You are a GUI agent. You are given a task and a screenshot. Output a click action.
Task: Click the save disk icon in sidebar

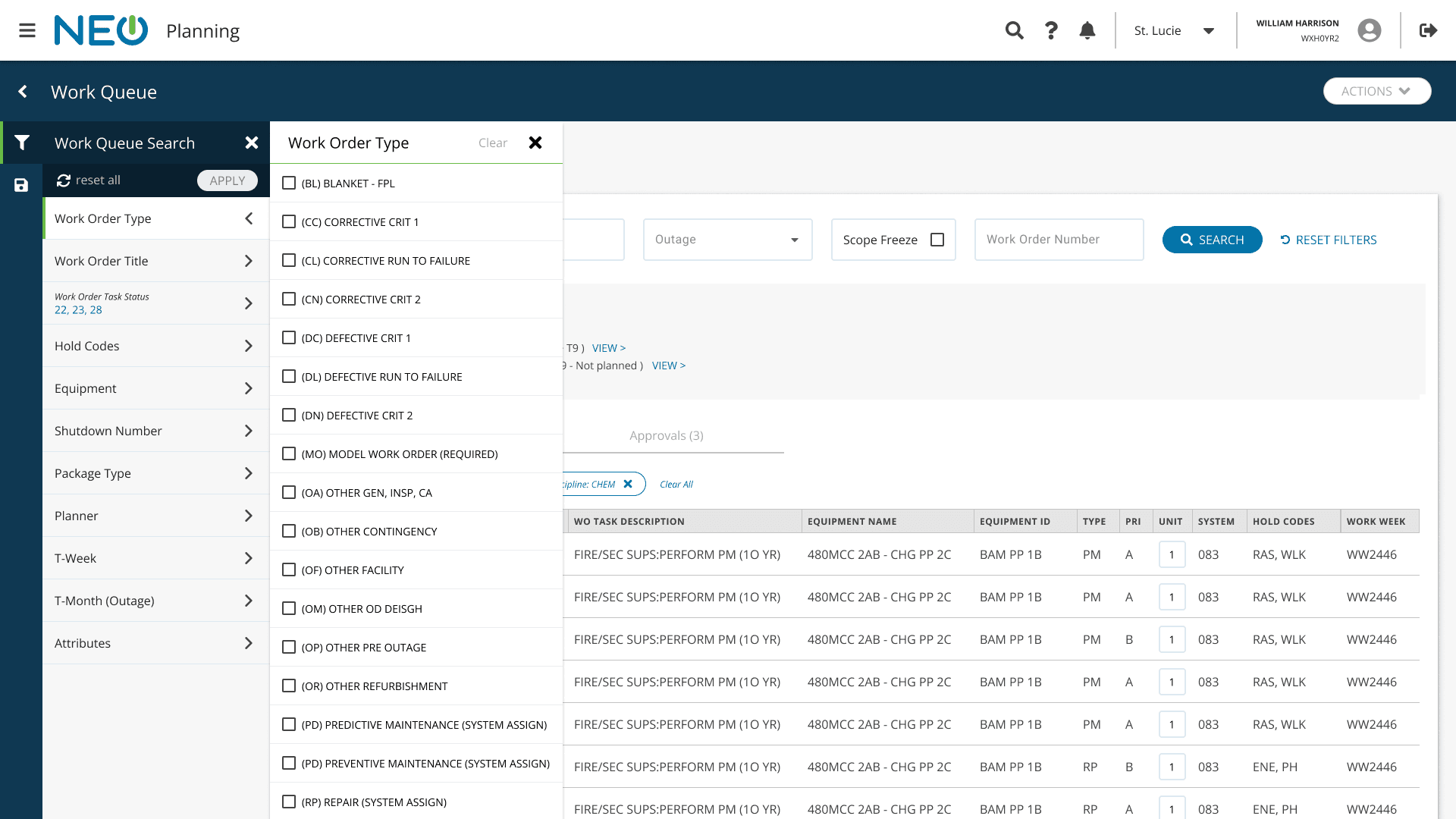coord(21,185)
